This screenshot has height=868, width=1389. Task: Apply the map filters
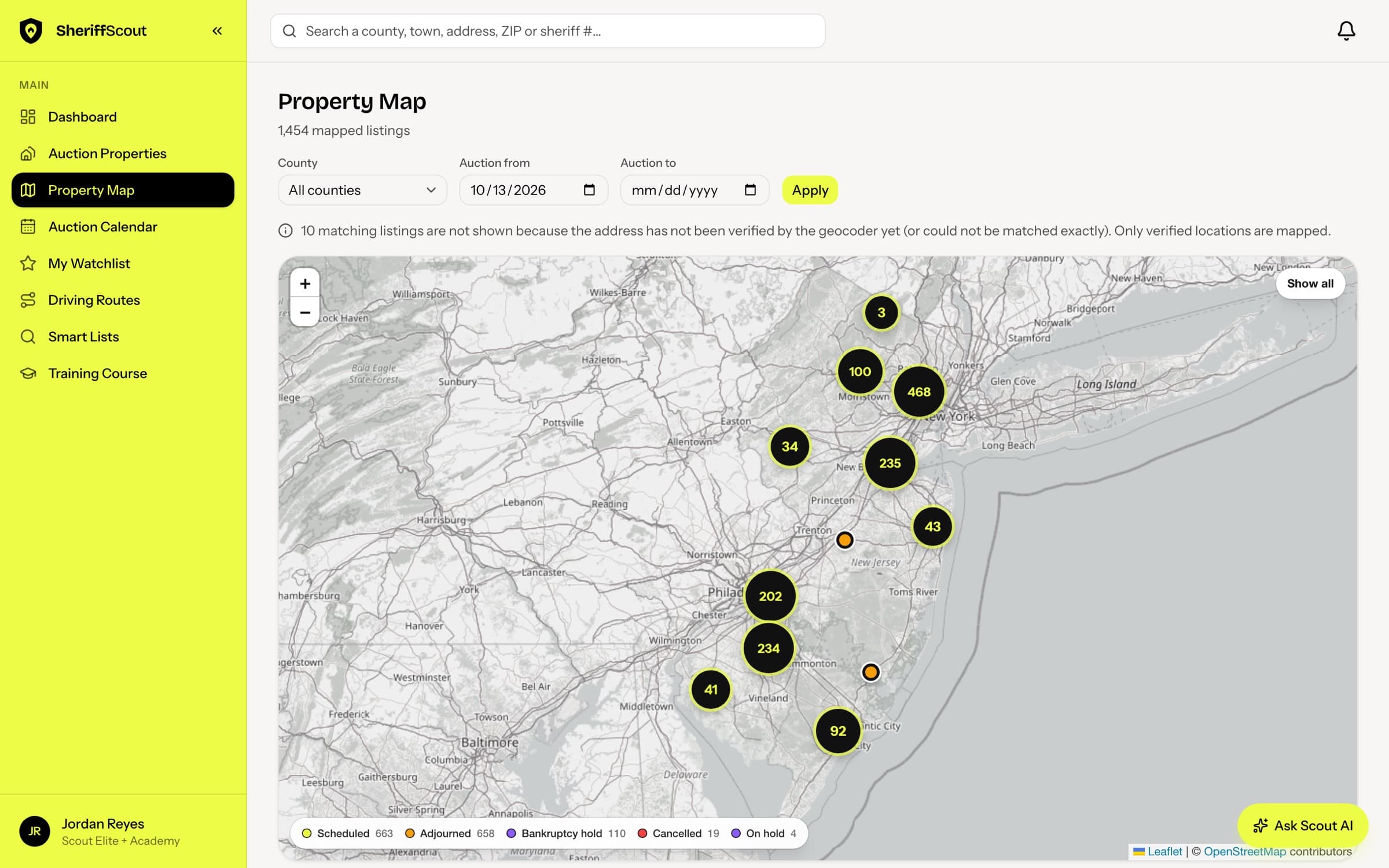[810, 190]
